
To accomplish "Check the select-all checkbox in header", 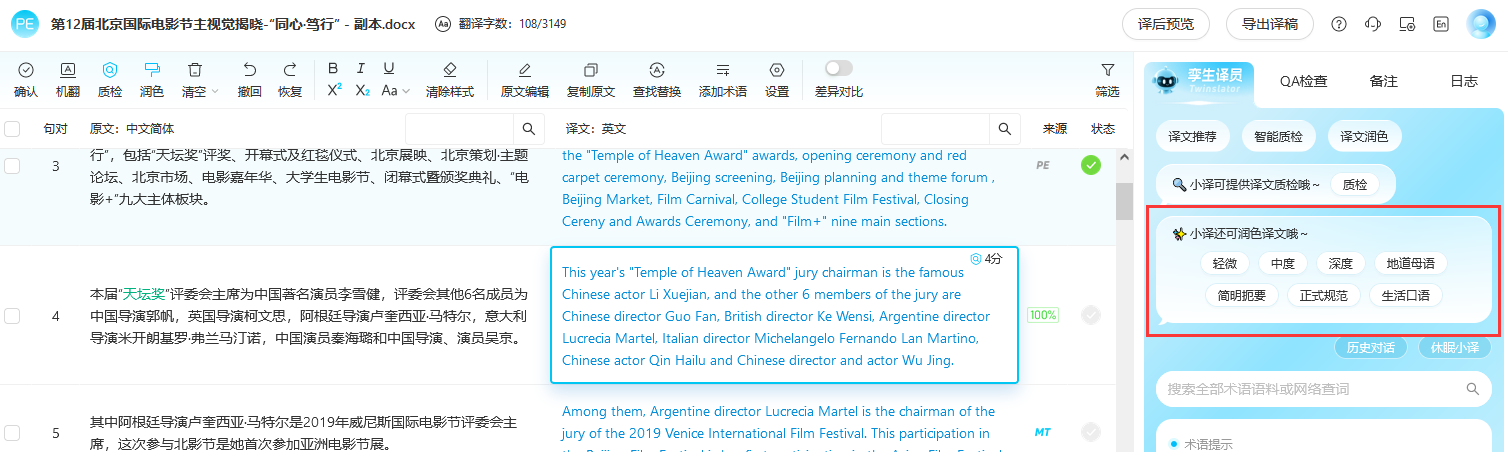I will [12, 129].
